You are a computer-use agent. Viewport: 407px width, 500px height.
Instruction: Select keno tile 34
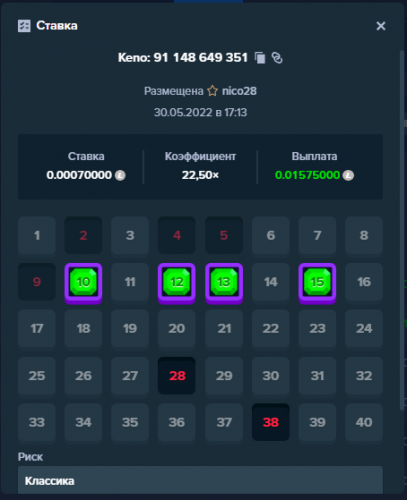(83, 423)
